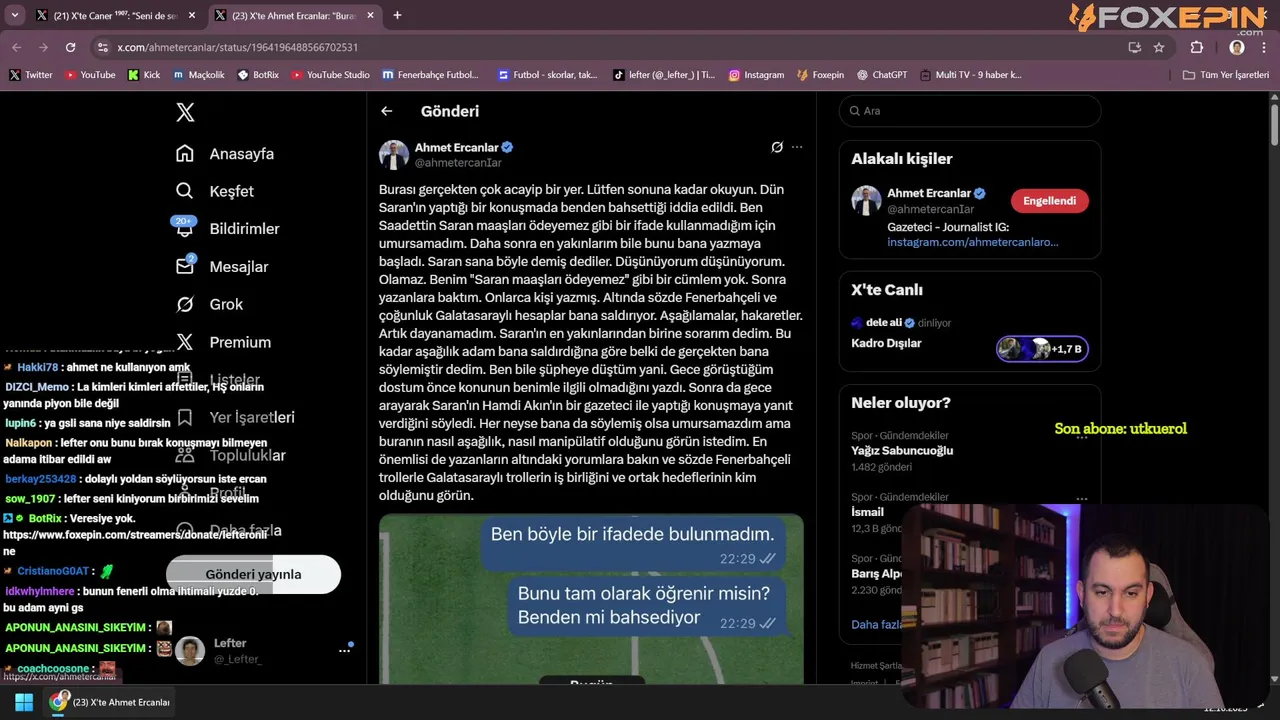Open Yağız Sabuncuoğlu trending topic
Image resolution: width=1280 pixels, height=720 pixels.
[902, 451]
